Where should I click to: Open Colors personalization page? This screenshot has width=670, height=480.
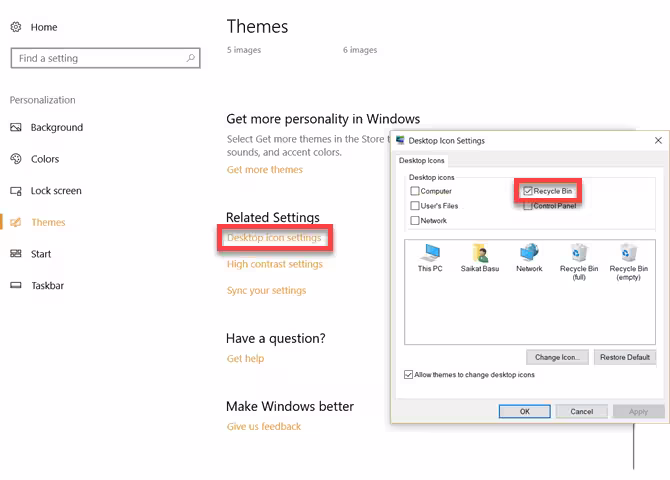45,159
